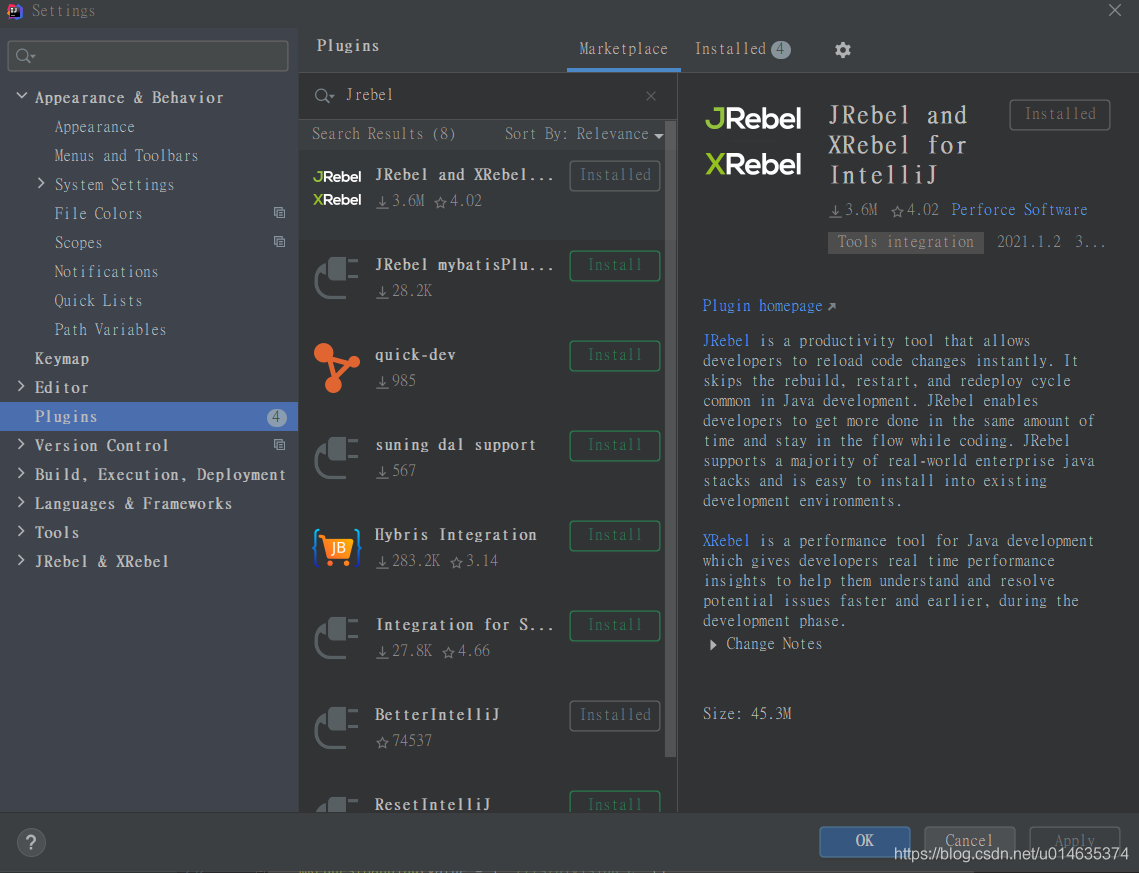Select Appearance in the settings tree
Screen dimensions: 1139x873
94,127
